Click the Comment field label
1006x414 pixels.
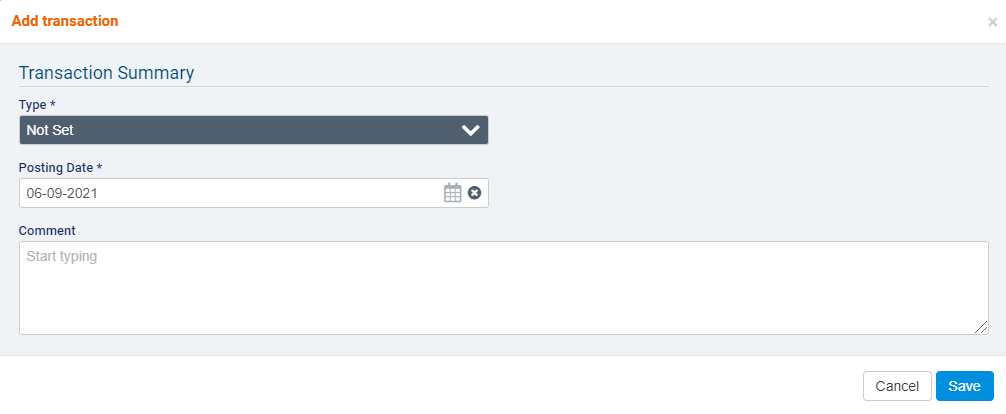(x=47, y=230)
